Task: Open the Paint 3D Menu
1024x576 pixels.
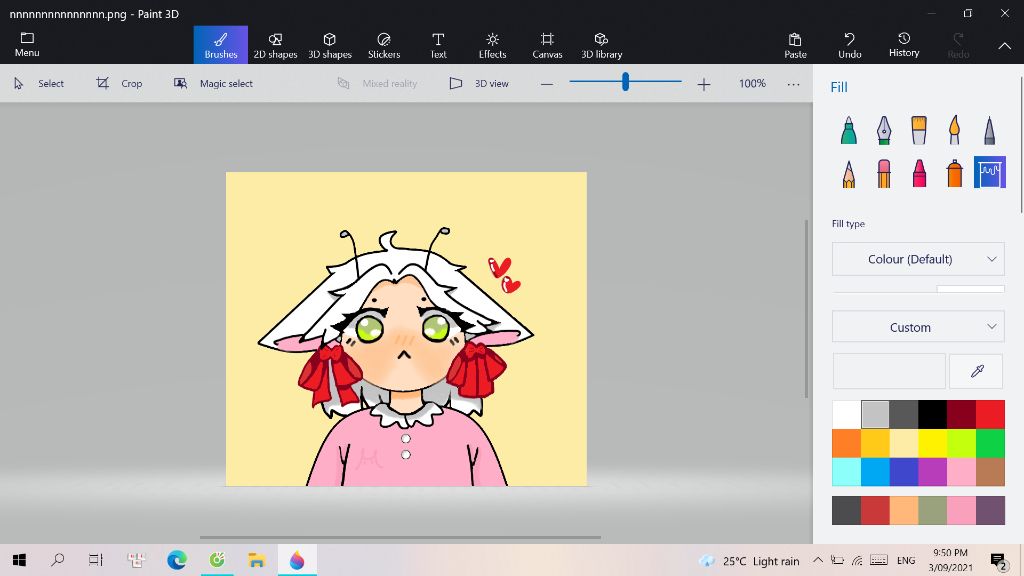Action: coord(27,44)
